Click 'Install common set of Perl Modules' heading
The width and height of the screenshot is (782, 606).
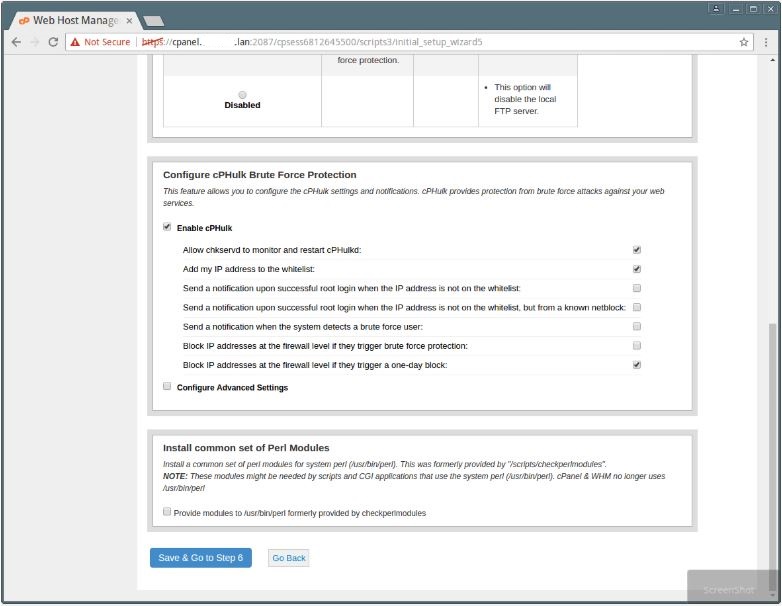coord(246,448)
